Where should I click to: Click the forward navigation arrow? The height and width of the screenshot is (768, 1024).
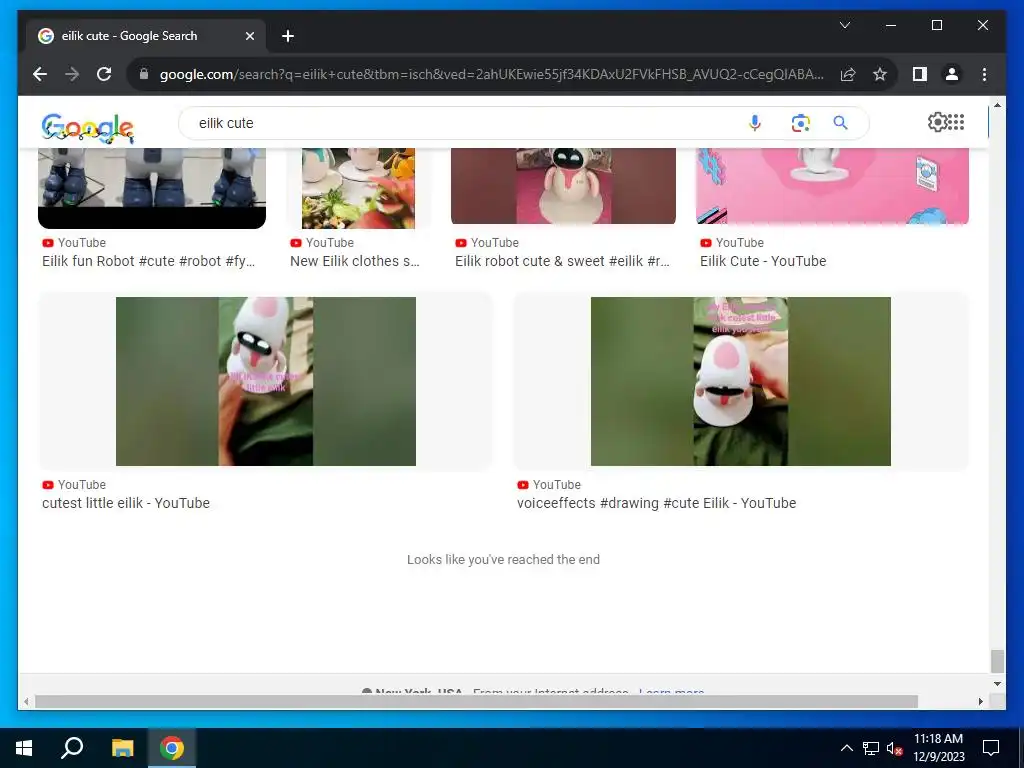point(72,74)
